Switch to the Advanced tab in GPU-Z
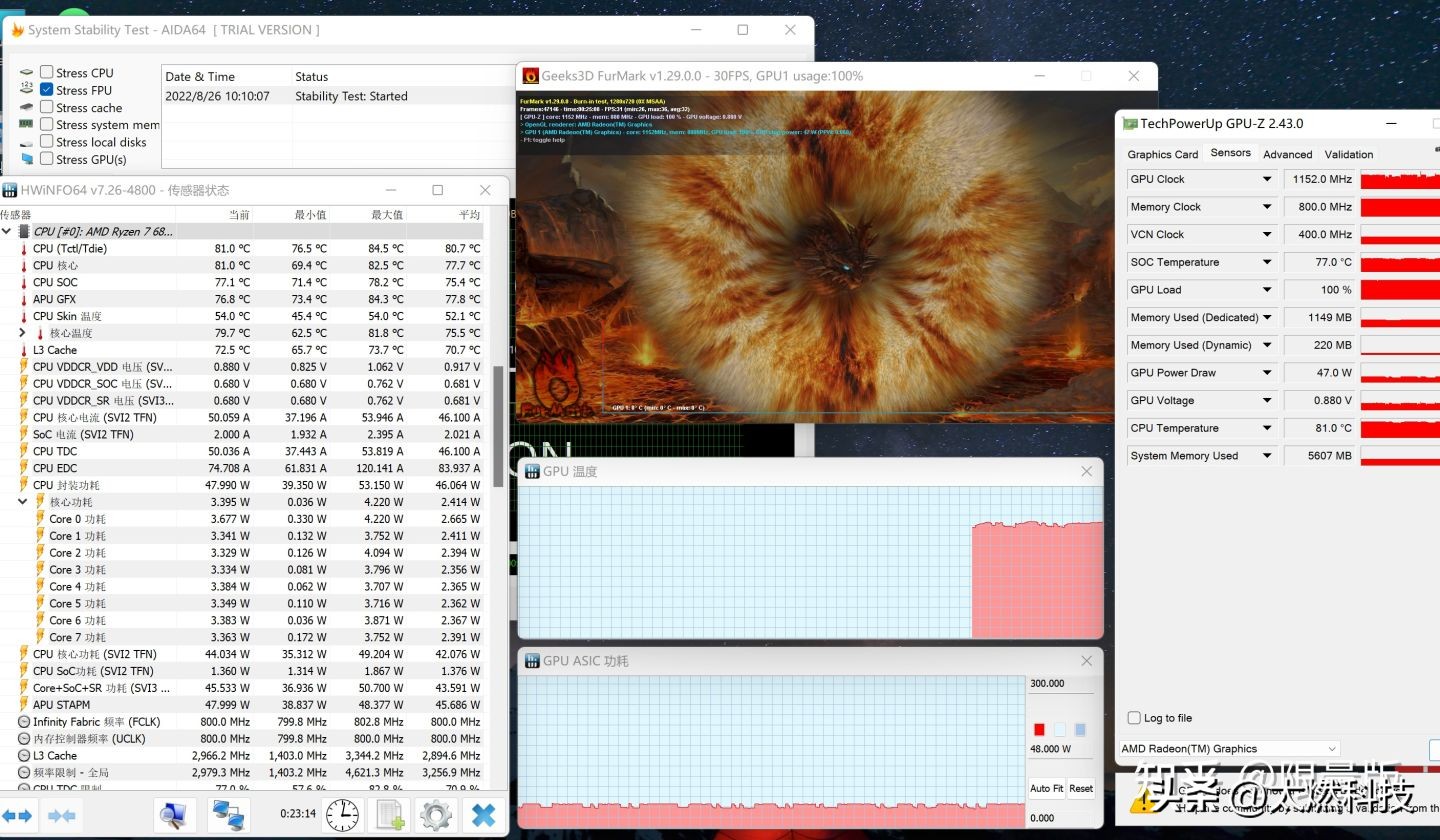Viewport: 1440px width, 840px height. [1287, 154]
